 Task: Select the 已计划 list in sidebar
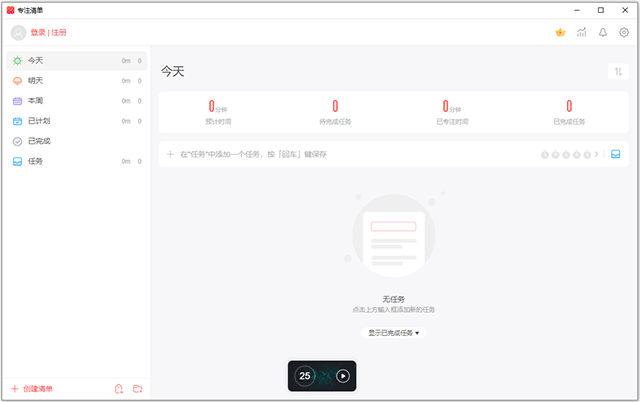(x=77, y=121)
